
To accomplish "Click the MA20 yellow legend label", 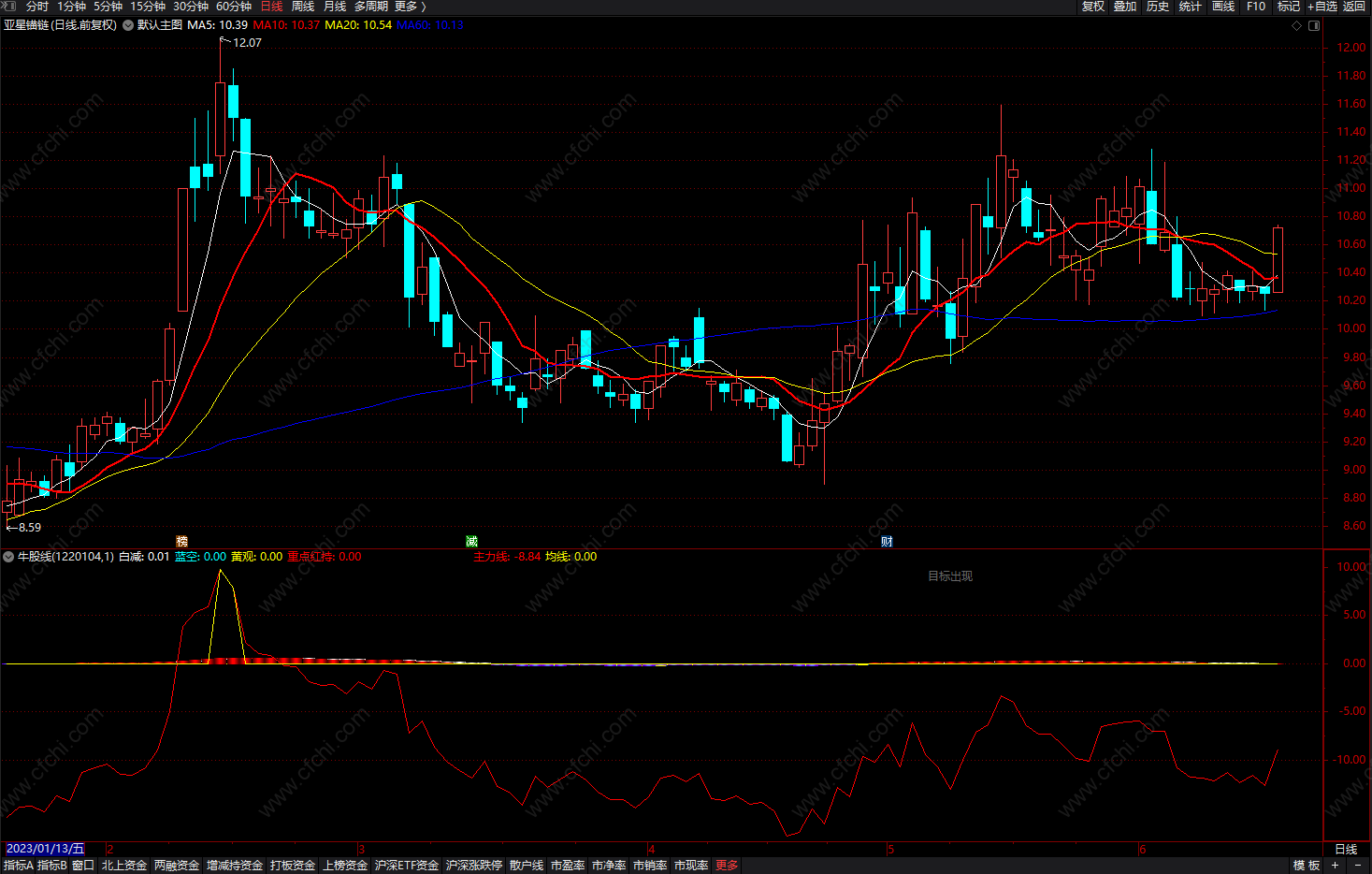I will 358,25.
